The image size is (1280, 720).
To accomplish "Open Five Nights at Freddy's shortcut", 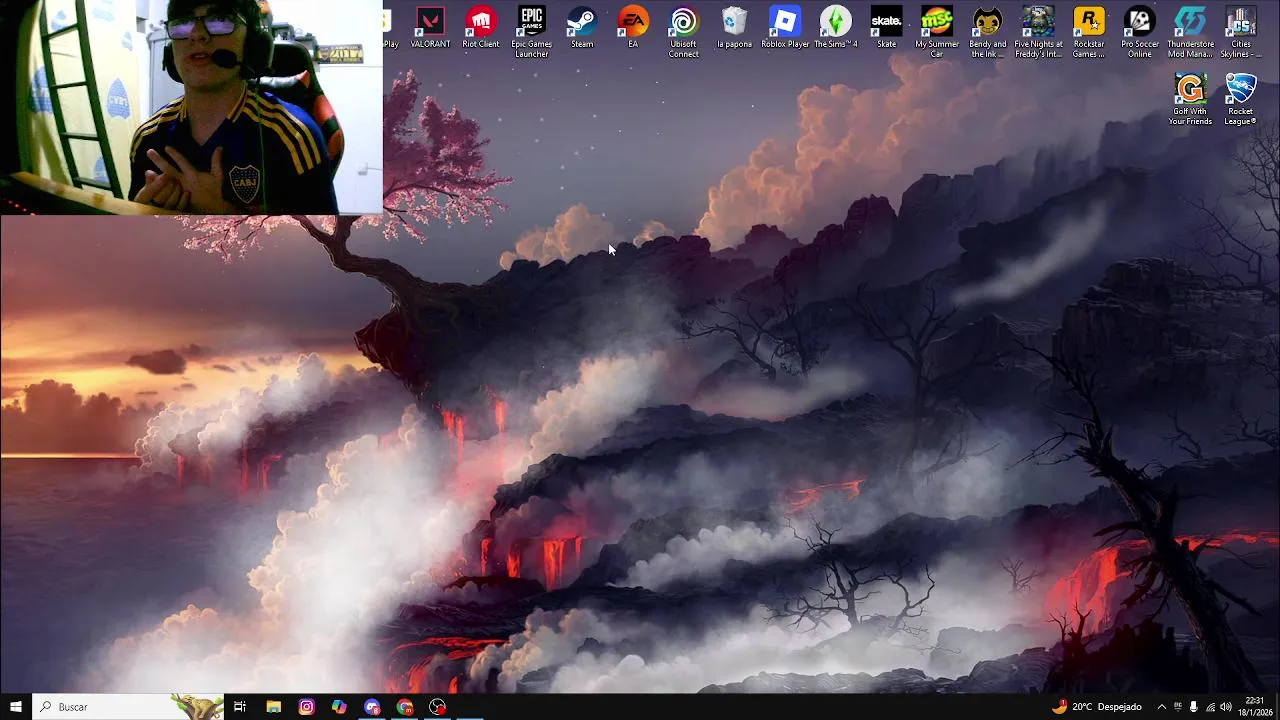I will click(1038, 32).
